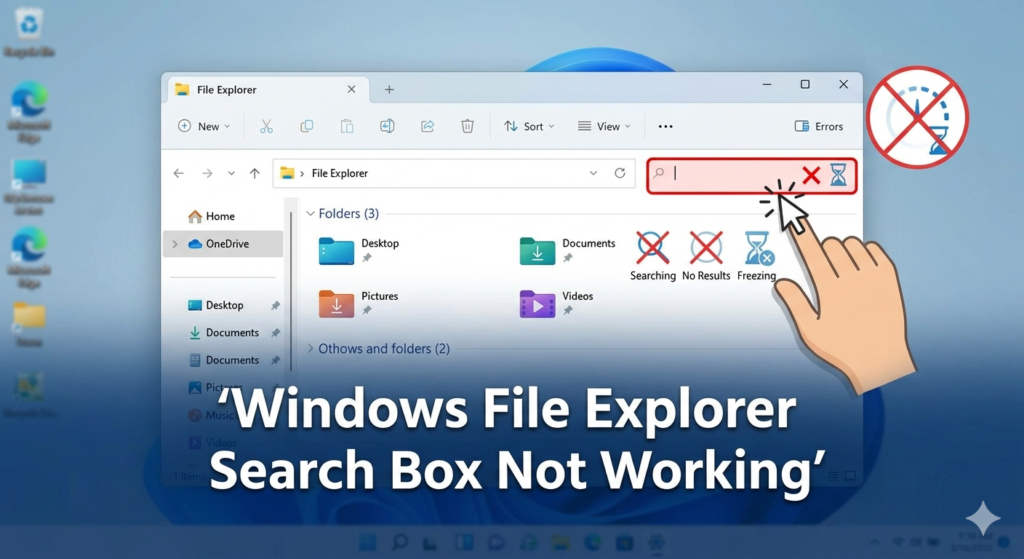This screenshot has width=1024, height=559.
Task: Open the Sort dropdown menu
Action: tap(529, 126)
